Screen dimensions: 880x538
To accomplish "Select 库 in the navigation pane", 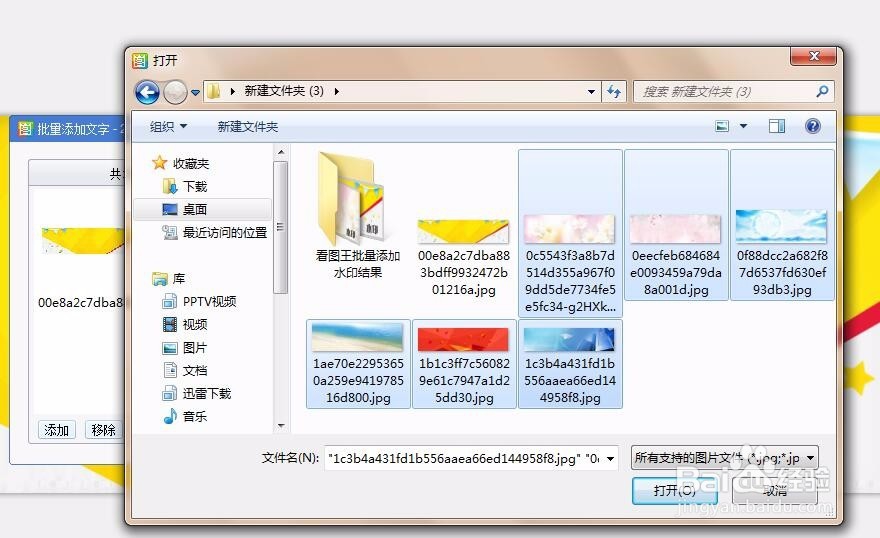I will pos(179,278).
